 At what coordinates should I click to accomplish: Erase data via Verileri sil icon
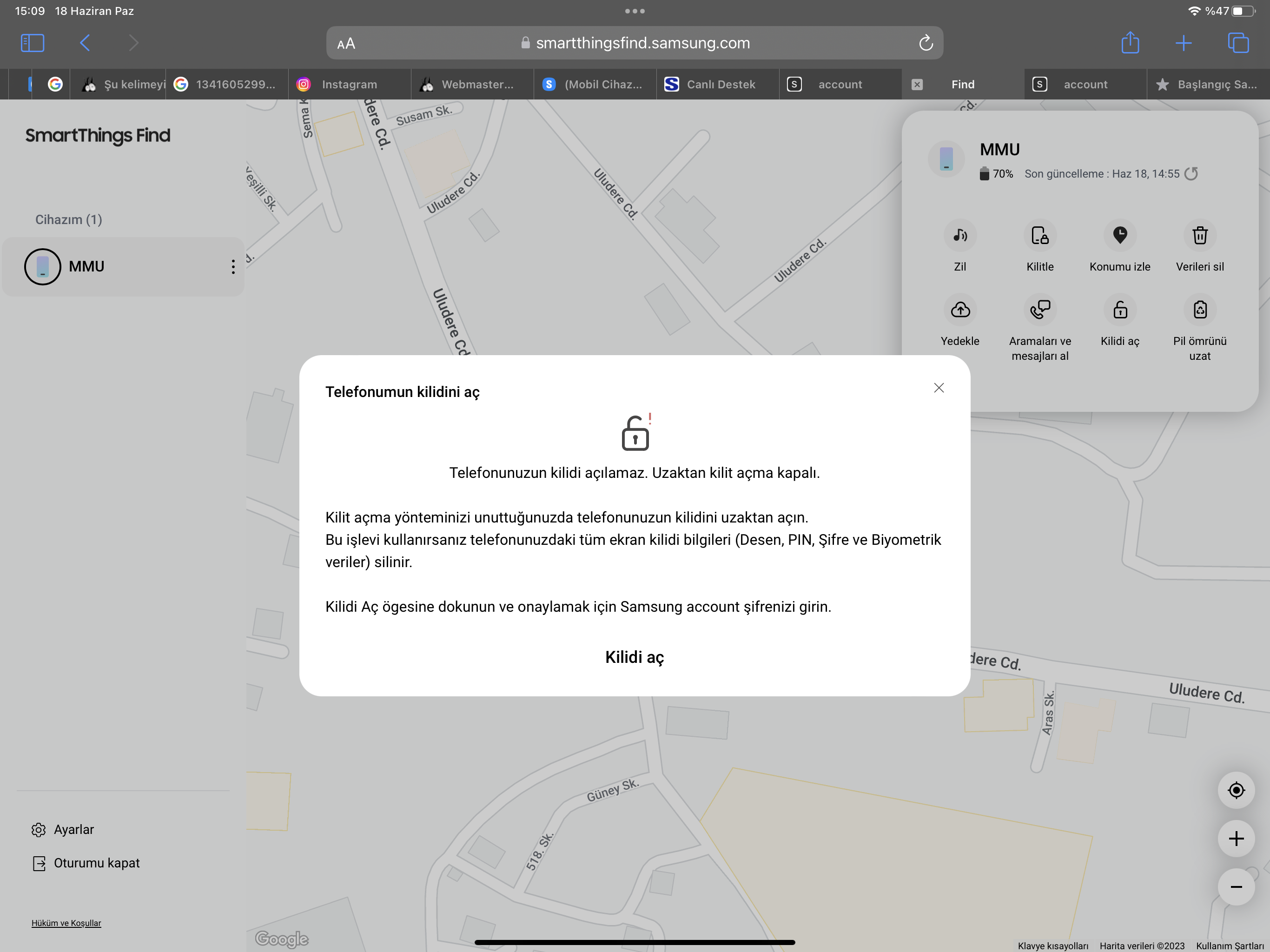click(1199, 235)
